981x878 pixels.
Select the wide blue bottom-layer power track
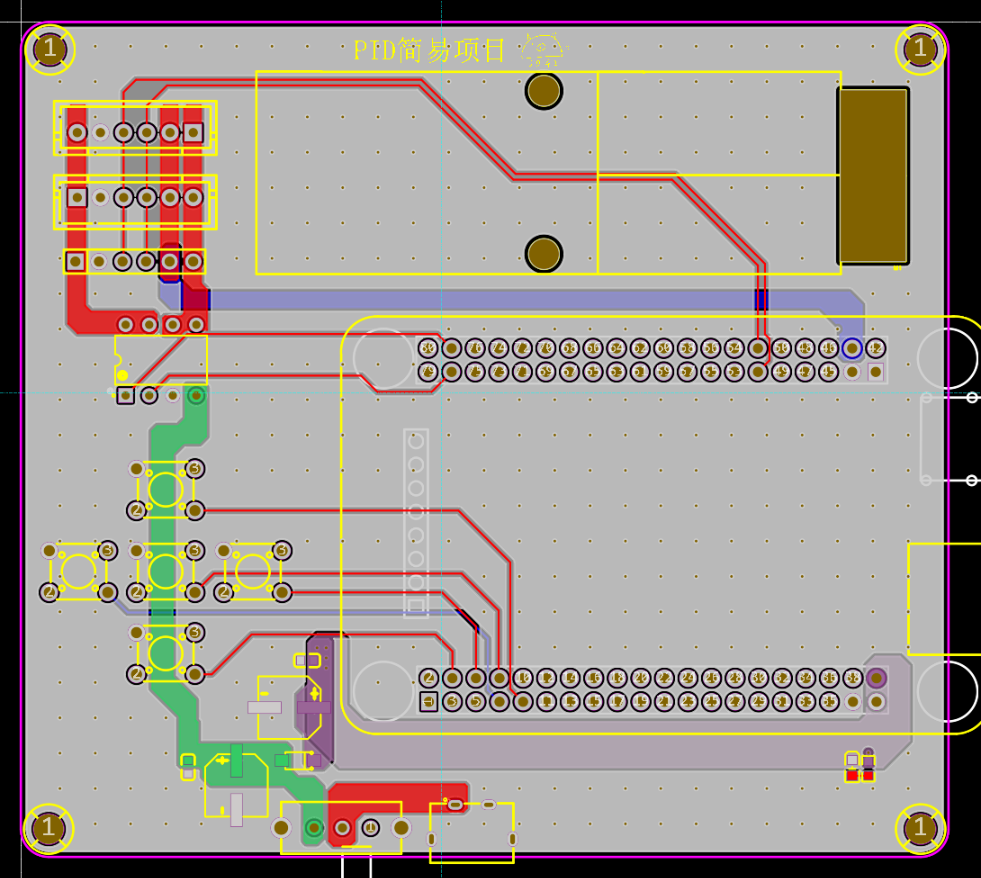point(513,300)
